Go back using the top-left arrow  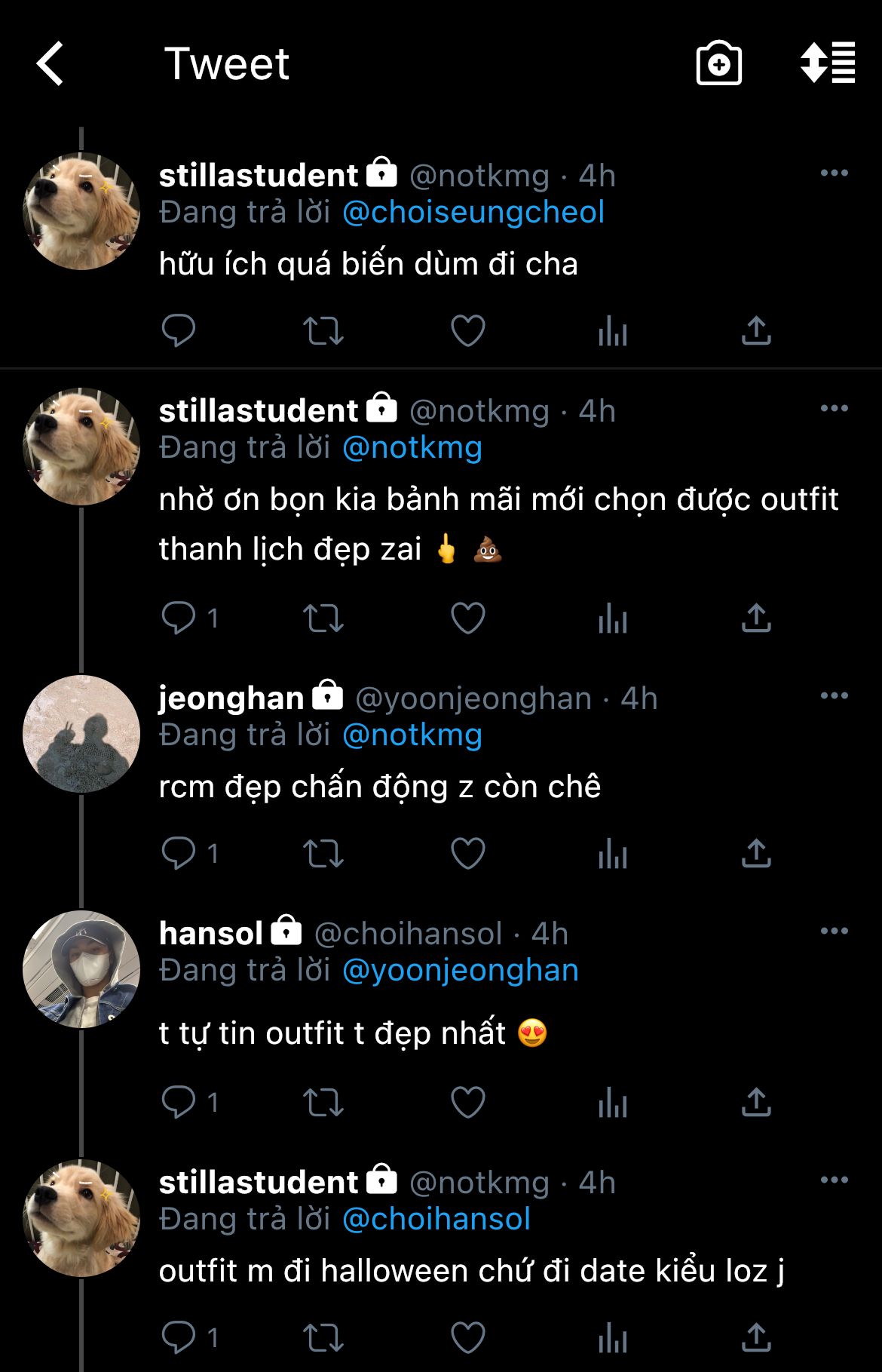51,63
